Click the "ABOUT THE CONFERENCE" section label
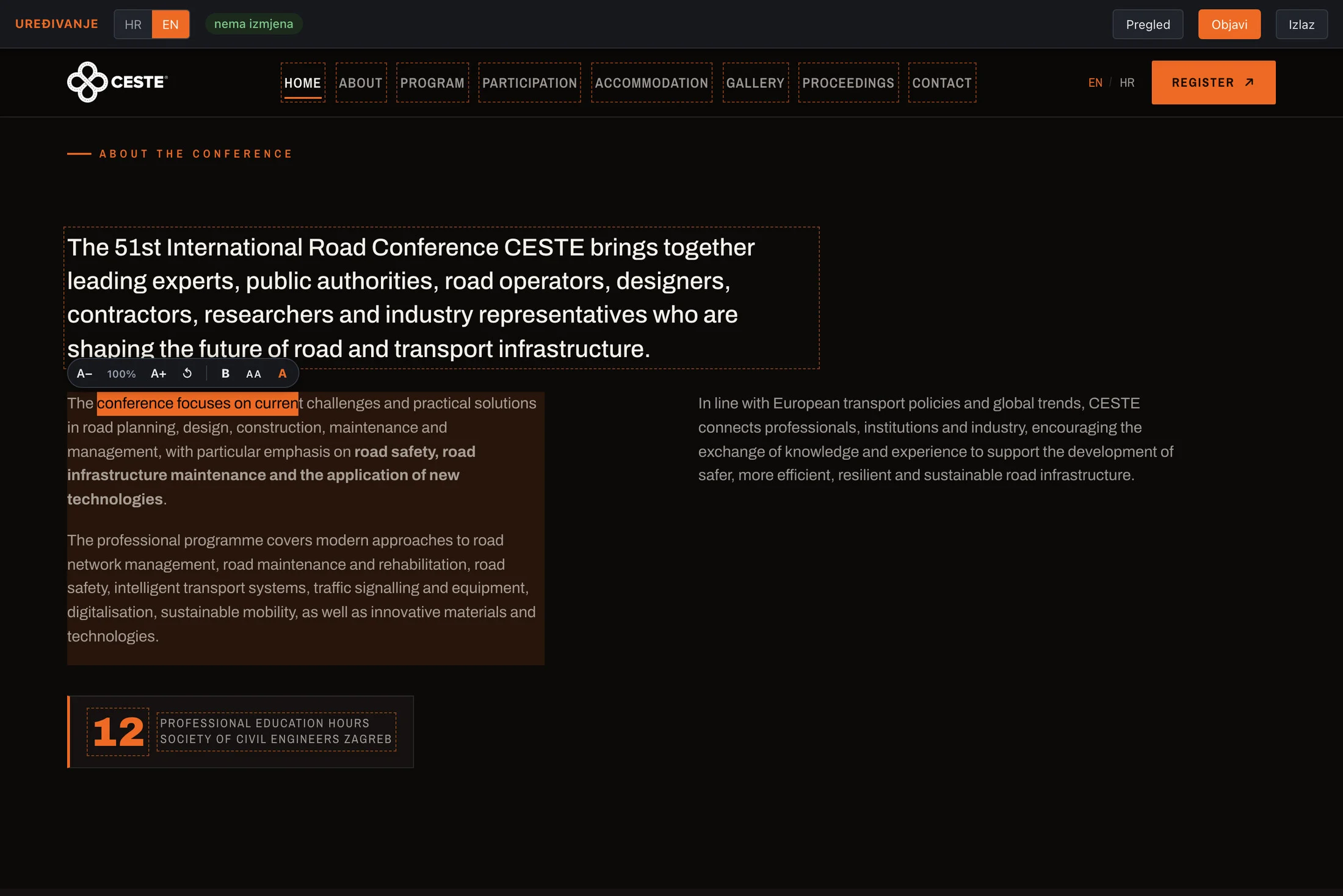Viewport: 1343px width, 896px height. tap(196, 154)
